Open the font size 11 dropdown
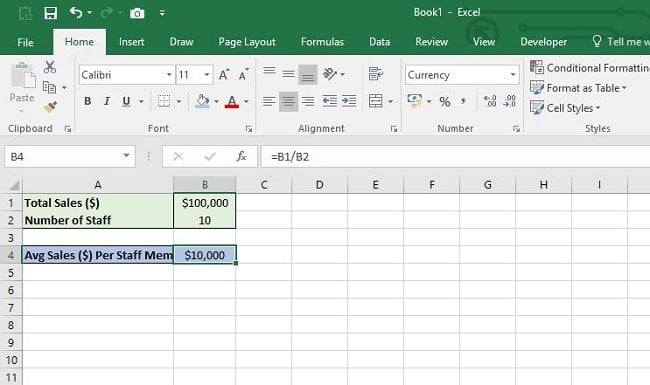650x385 pixels. (x=206, y=75)
